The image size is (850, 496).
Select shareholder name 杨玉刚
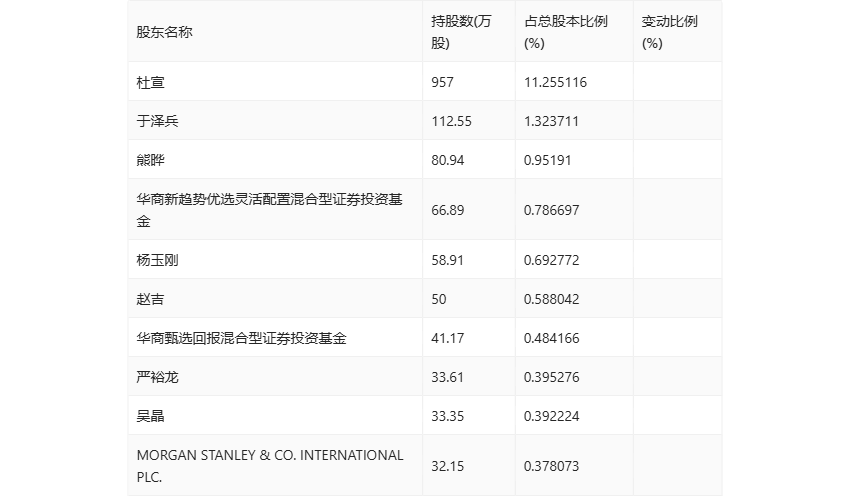(157, 260)
